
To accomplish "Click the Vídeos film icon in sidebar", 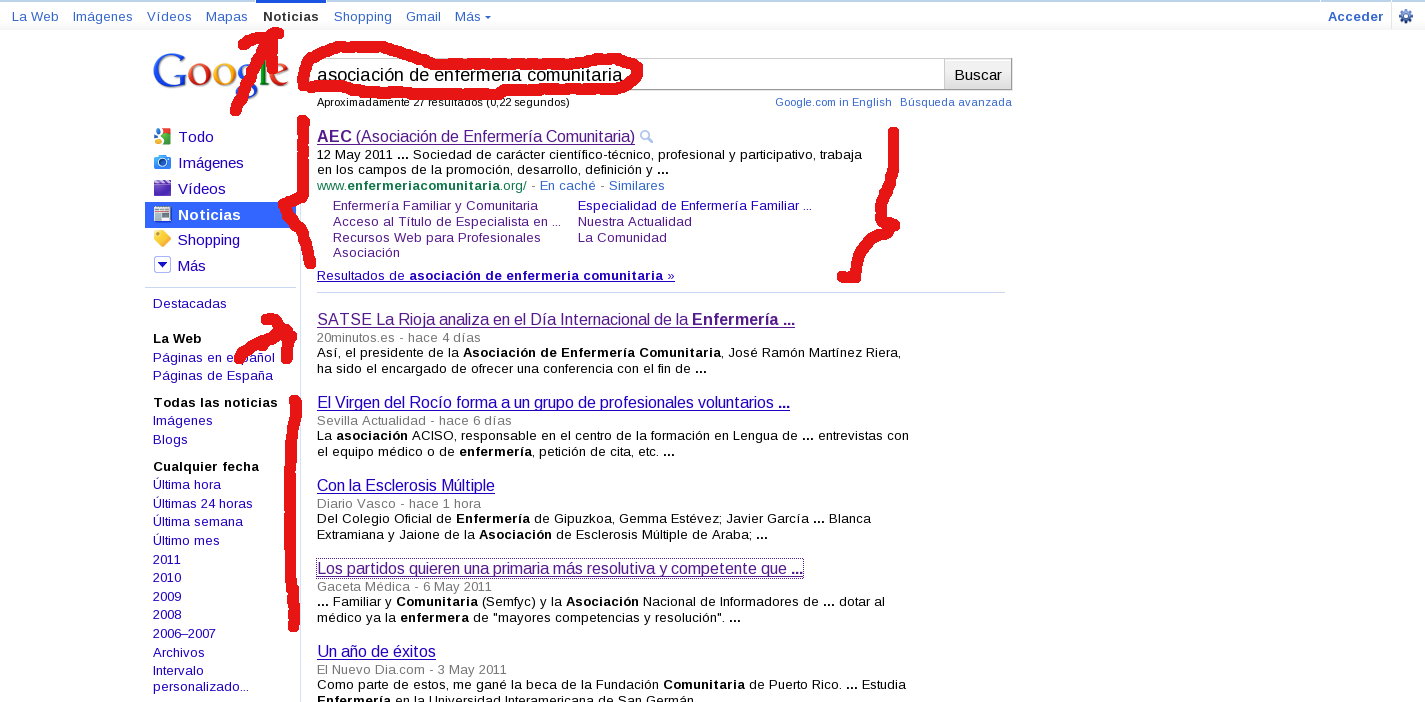I will pyautogui.click(x=162, y=188).
